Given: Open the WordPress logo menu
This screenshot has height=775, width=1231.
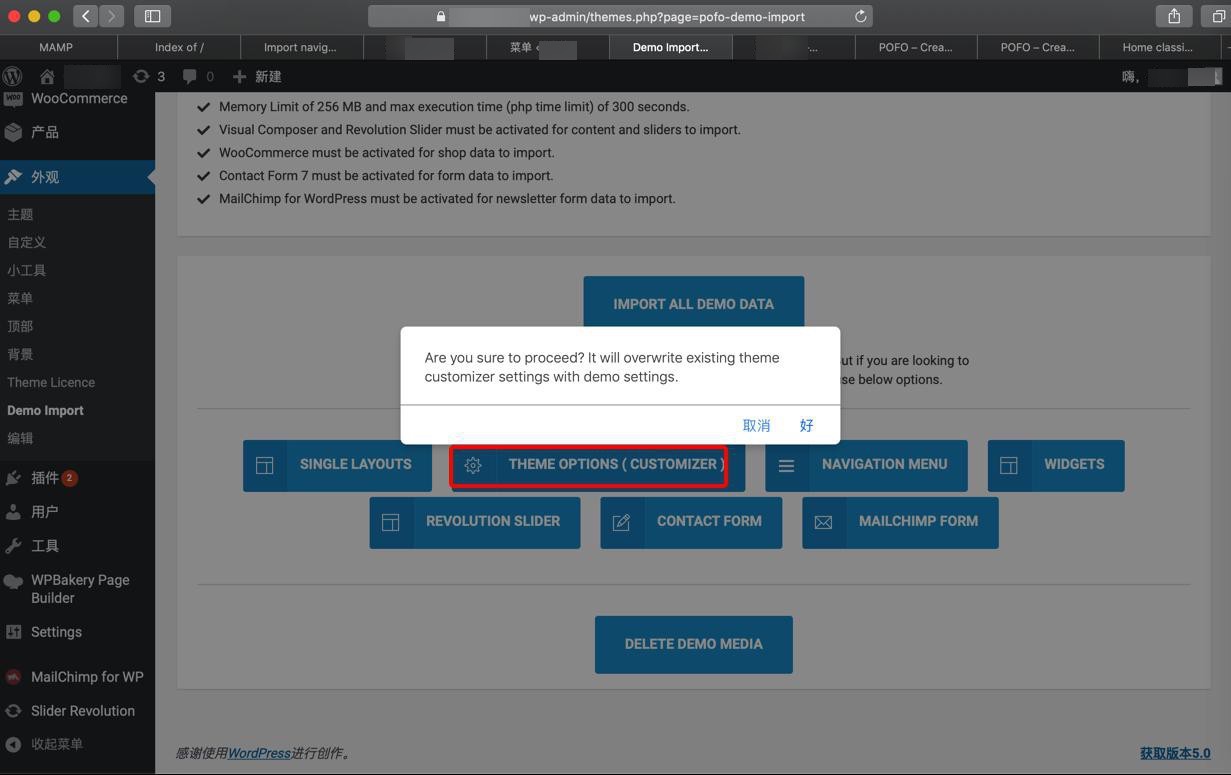Looking at the screenshot, I should tap(13, 76).
